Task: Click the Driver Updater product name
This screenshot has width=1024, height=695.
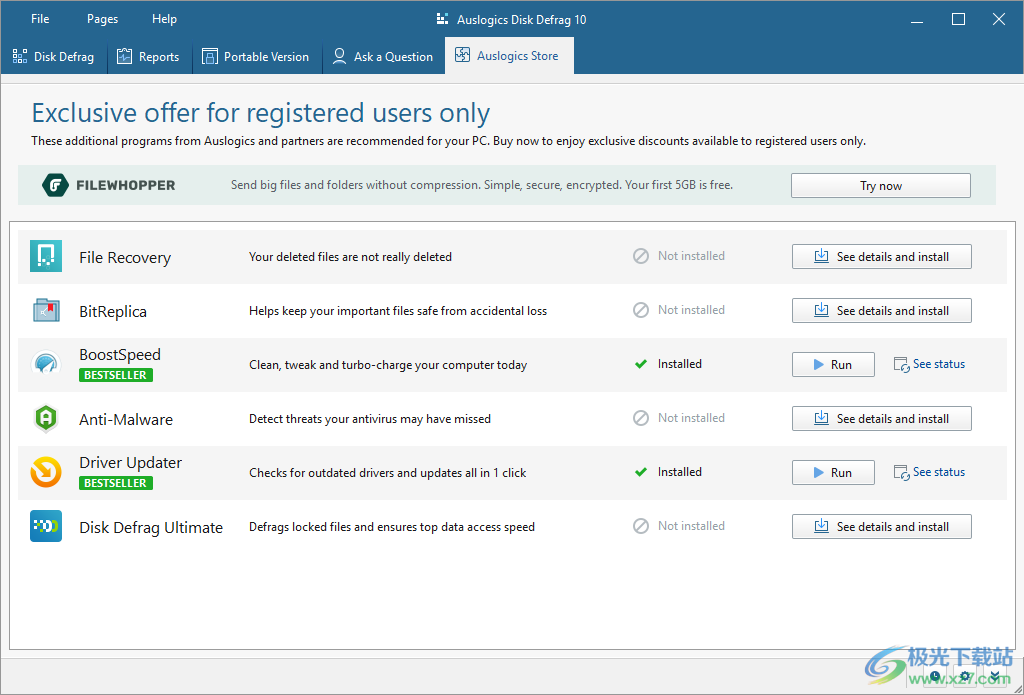Action: (x=131, y=462)
